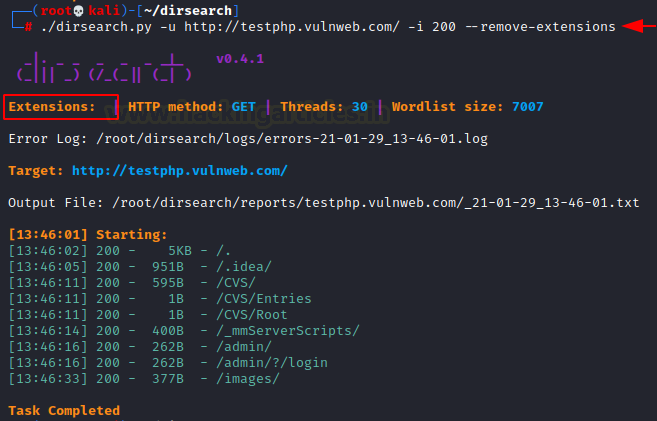Click the 400B size value
Image resolution: width=657 pixels, height=421 pixels.
coord(168,331)
